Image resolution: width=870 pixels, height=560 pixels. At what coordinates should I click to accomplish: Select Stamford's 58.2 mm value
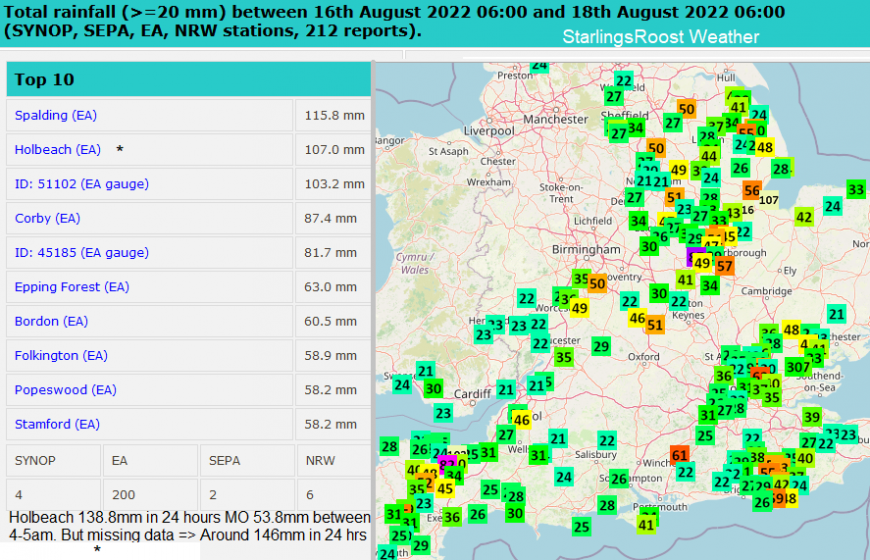(330, 425)
